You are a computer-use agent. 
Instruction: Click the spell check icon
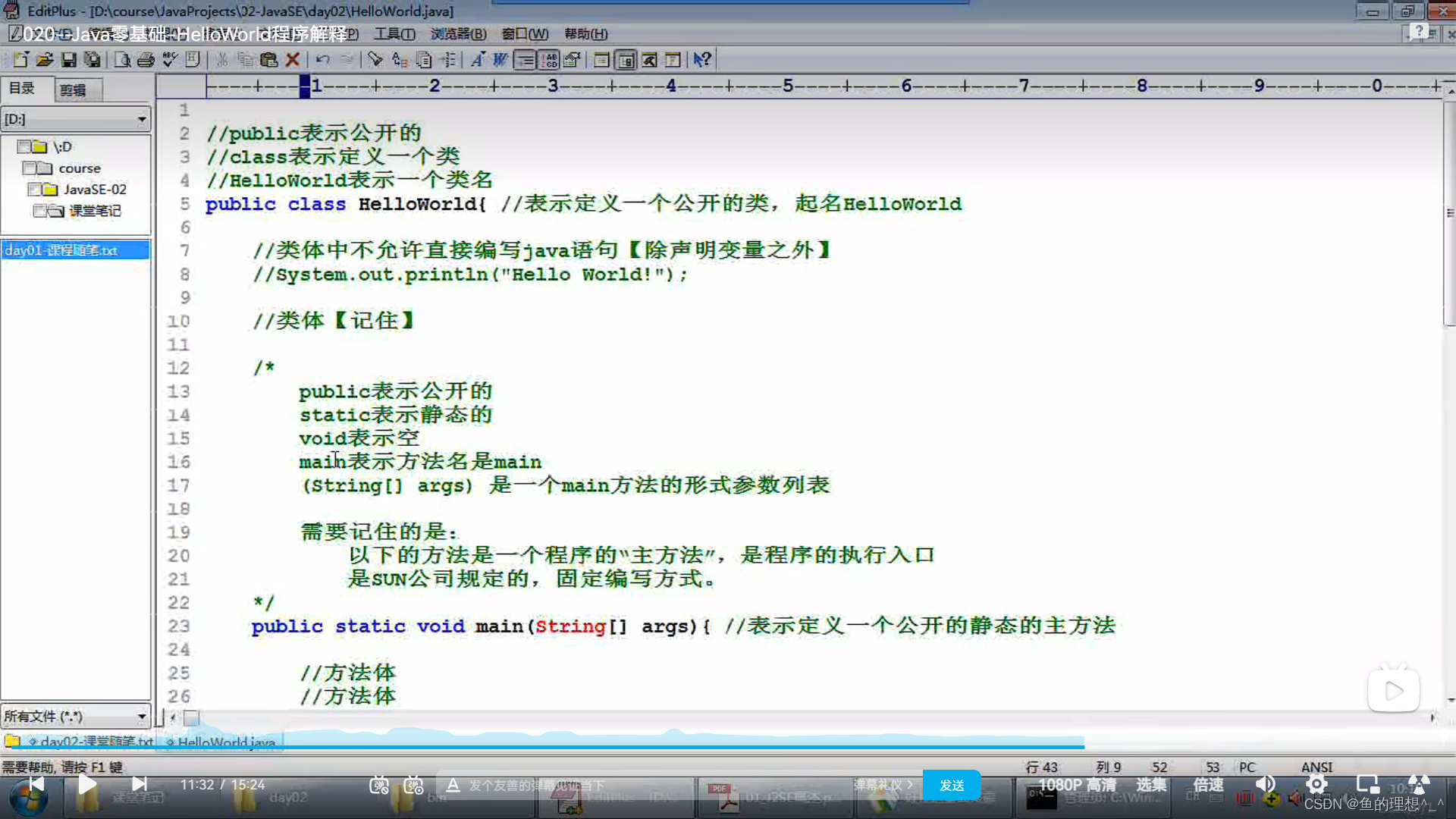point(169,60)
